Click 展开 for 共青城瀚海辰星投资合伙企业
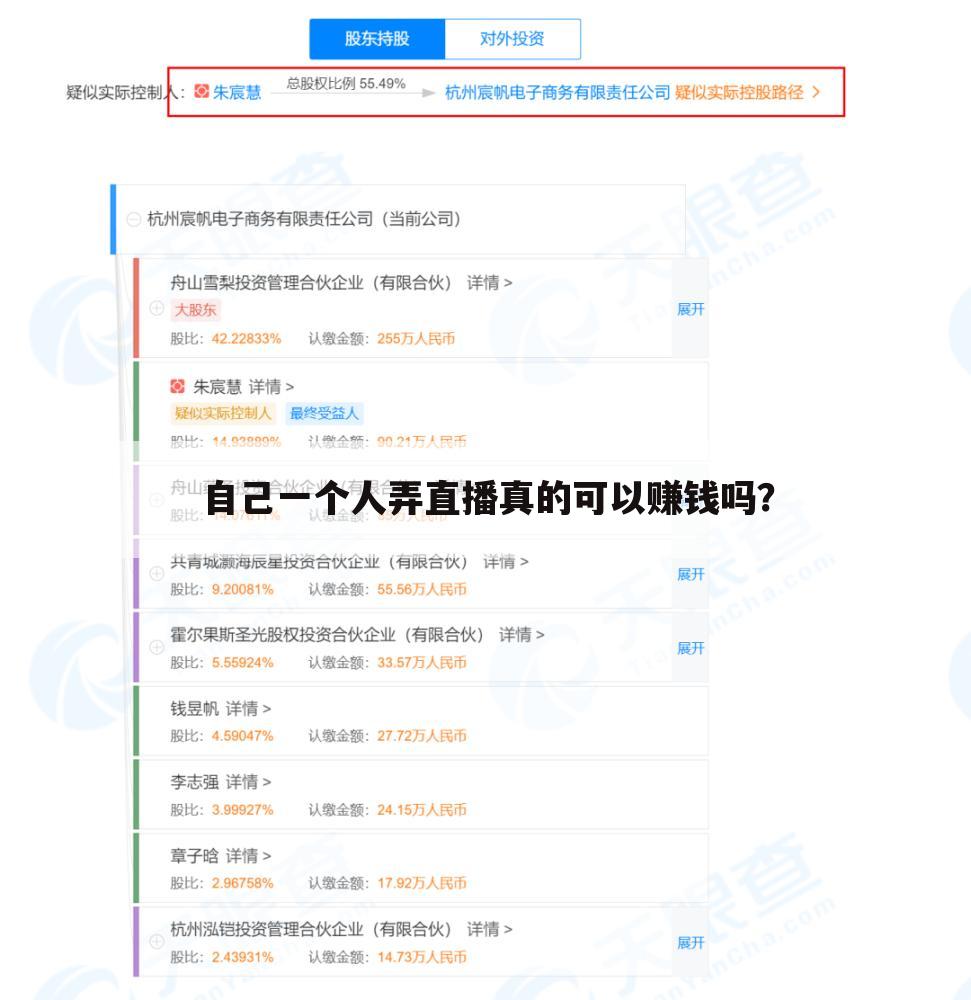This screenshot has height=1000, width=971. [690, 574]
